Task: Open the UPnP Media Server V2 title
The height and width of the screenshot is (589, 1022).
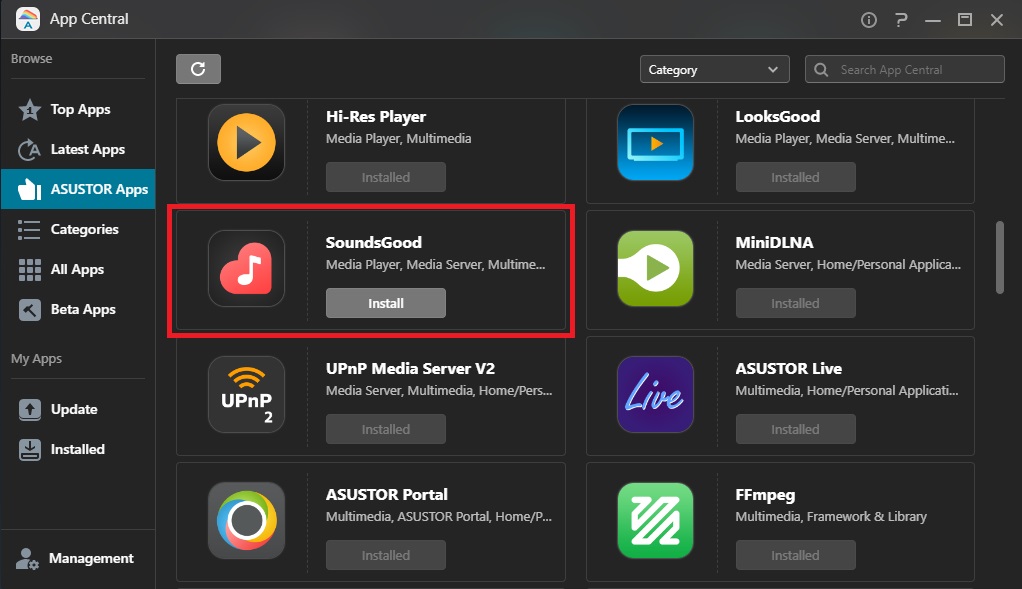Action: click(410, 368)
